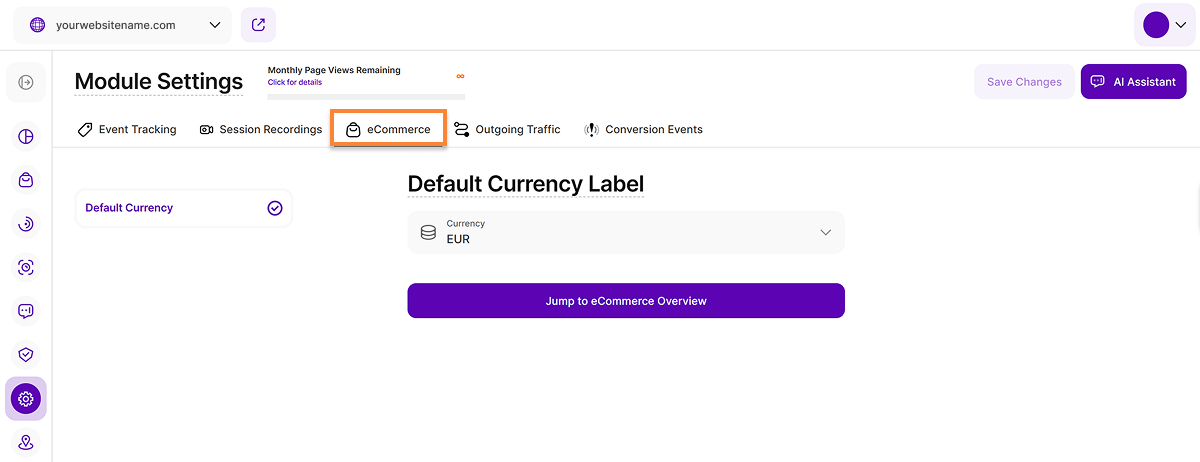Toggle the Default Currency checkmark
The width and height of the screenshot is (1200, 462).
[x=275, y=208]
